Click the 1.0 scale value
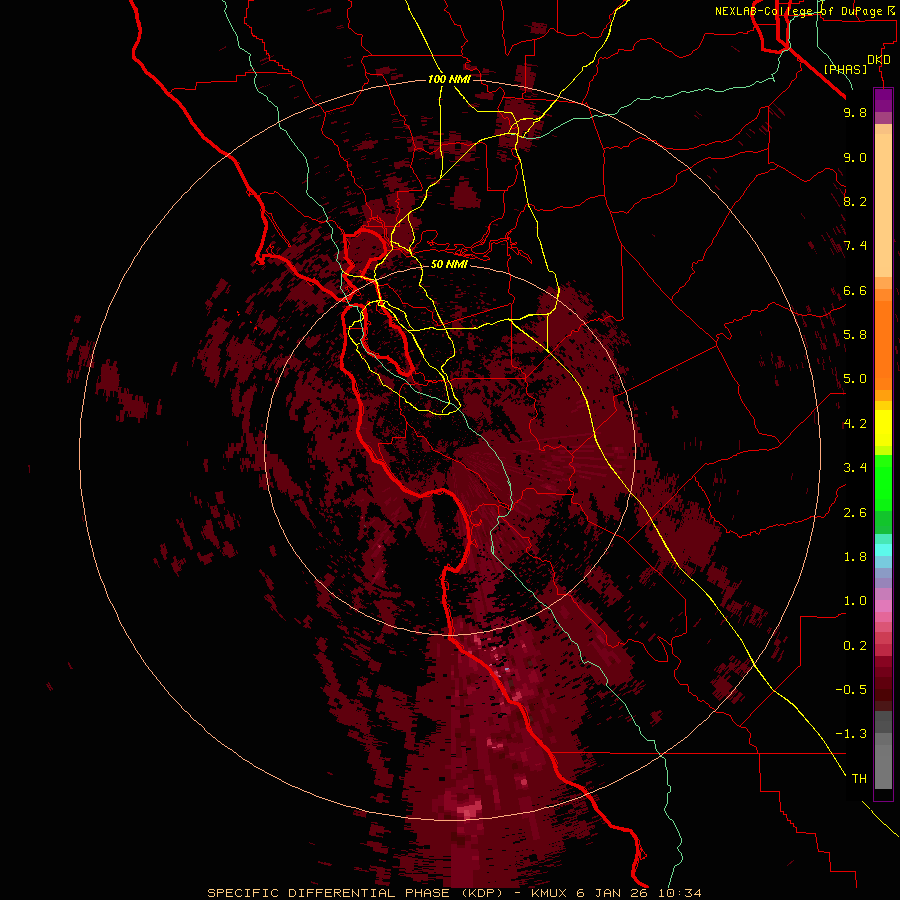The image size is (900, 900). click(855, 601)
